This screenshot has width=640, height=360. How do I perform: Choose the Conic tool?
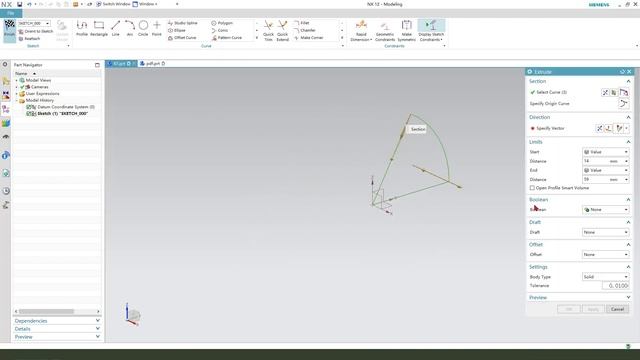click(x=220, y=30)
